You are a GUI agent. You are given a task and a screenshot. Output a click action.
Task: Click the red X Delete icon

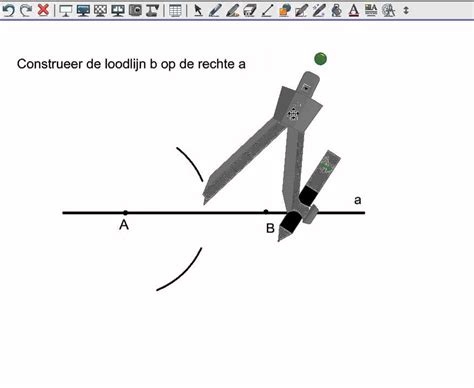(43, 10)
